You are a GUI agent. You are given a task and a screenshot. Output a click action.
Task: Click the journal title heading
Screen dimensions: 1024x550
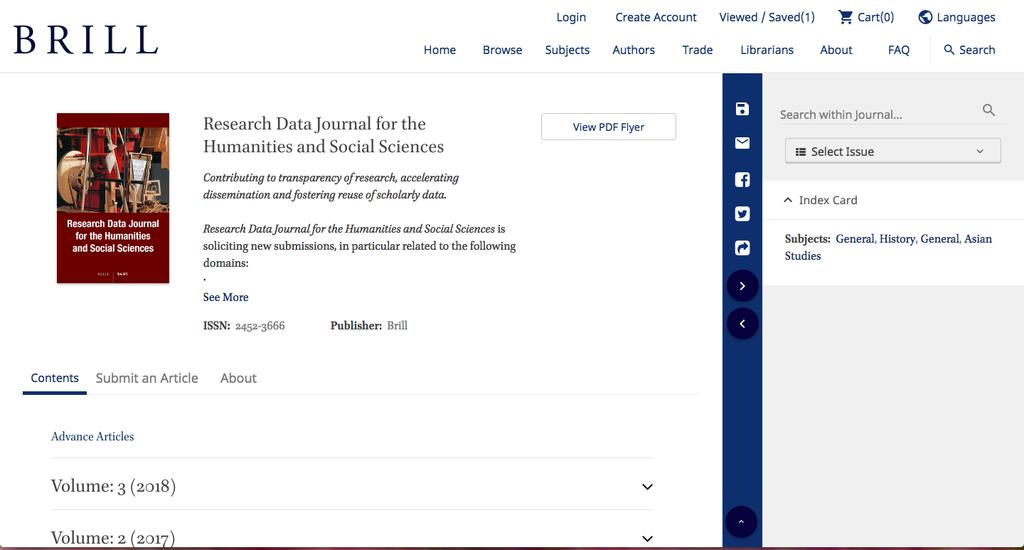pyautogui.click(x=323, y=135)
